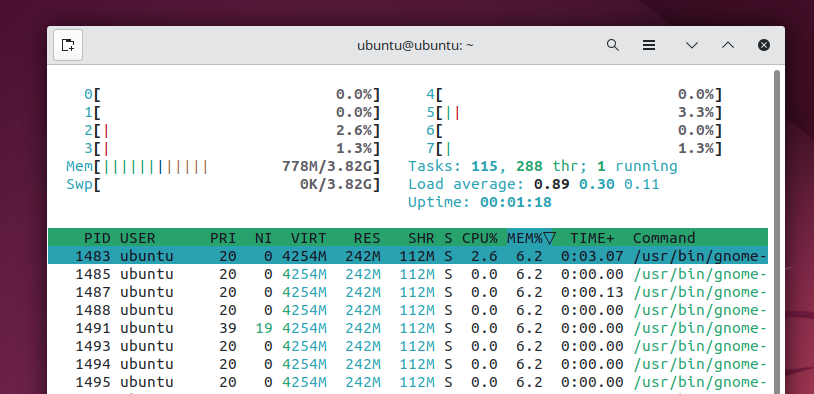Sort by the PRI column header

pos(223,238)
